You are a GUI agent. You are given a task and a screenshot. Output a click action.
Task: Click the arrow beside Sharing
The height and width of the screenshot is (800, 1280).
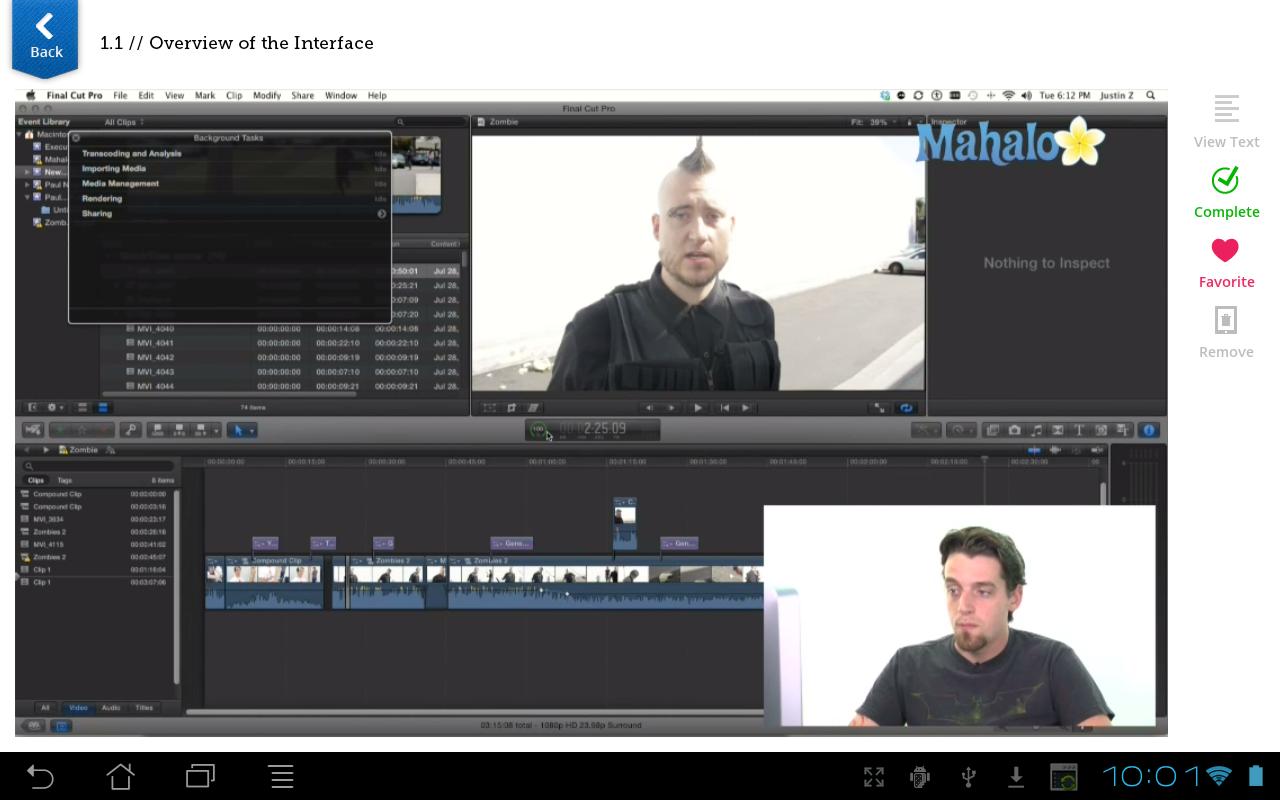pos(381,214)
